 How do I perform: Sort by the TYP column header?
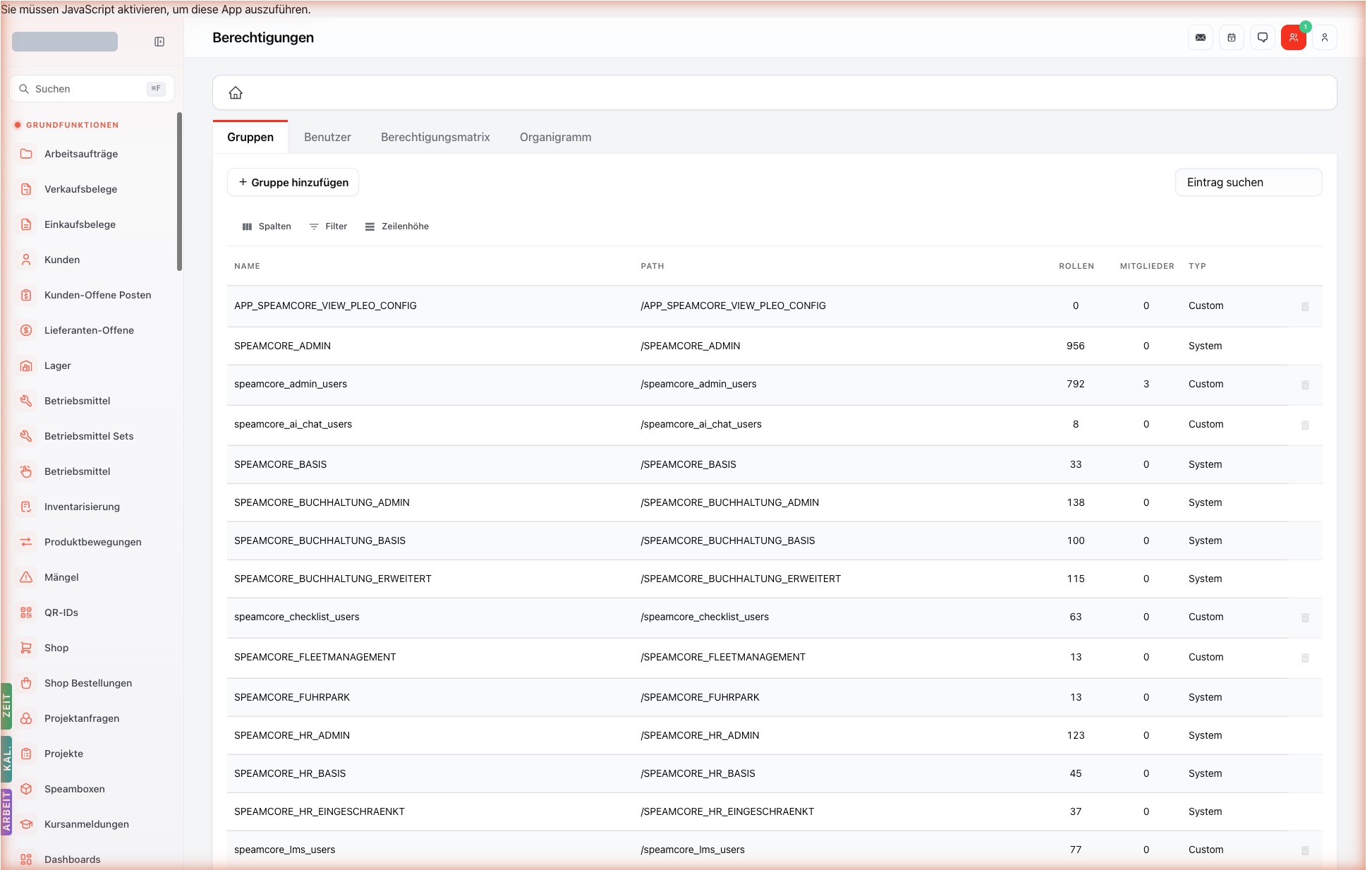[x=1197, y=266]
